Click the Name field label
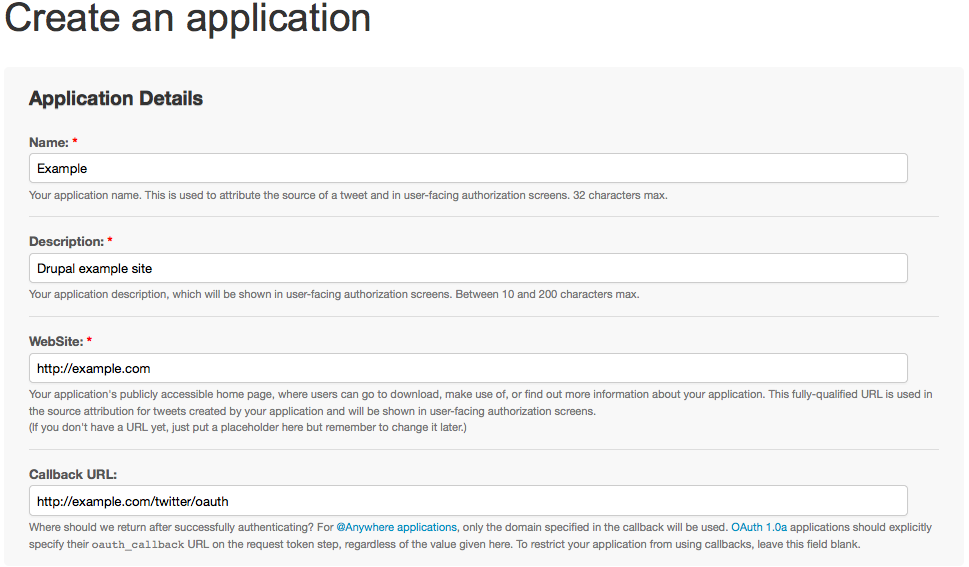Viewport: 969px width, 567px height. tap(49, 142)
